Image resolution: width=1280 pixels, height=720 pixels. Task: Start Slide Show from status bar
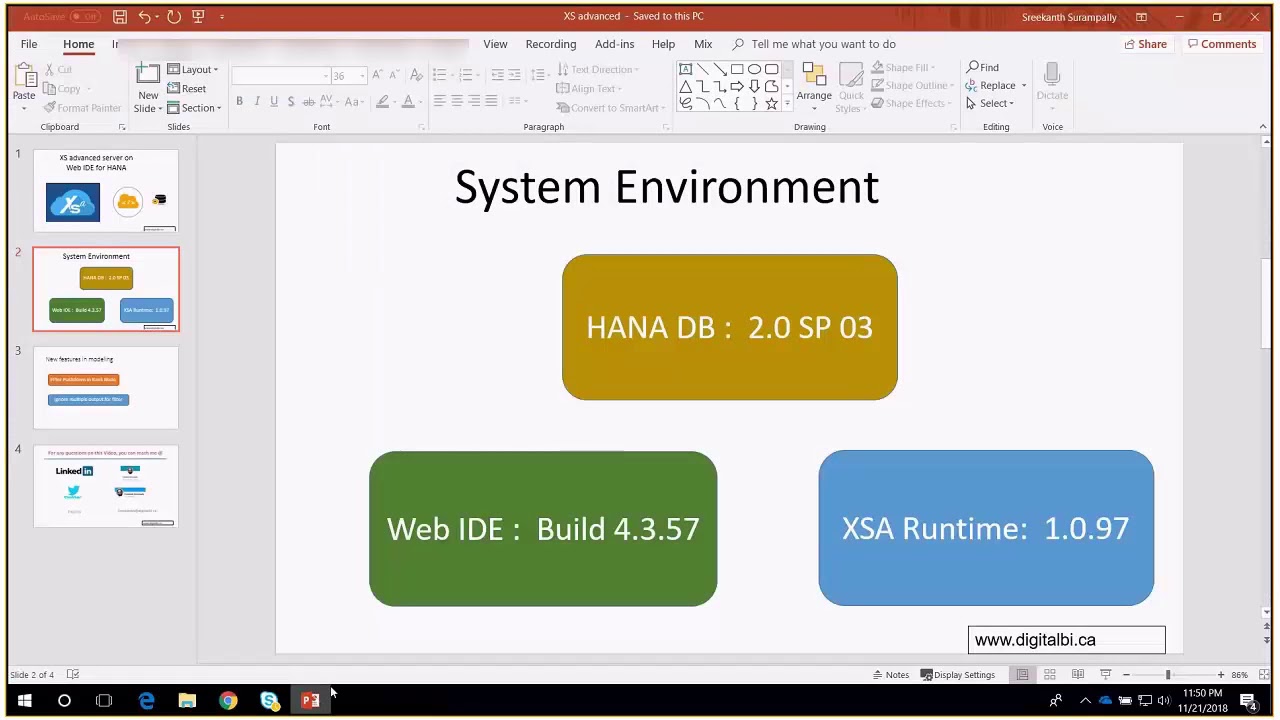pyautogui.click(x=1105, y=675)
